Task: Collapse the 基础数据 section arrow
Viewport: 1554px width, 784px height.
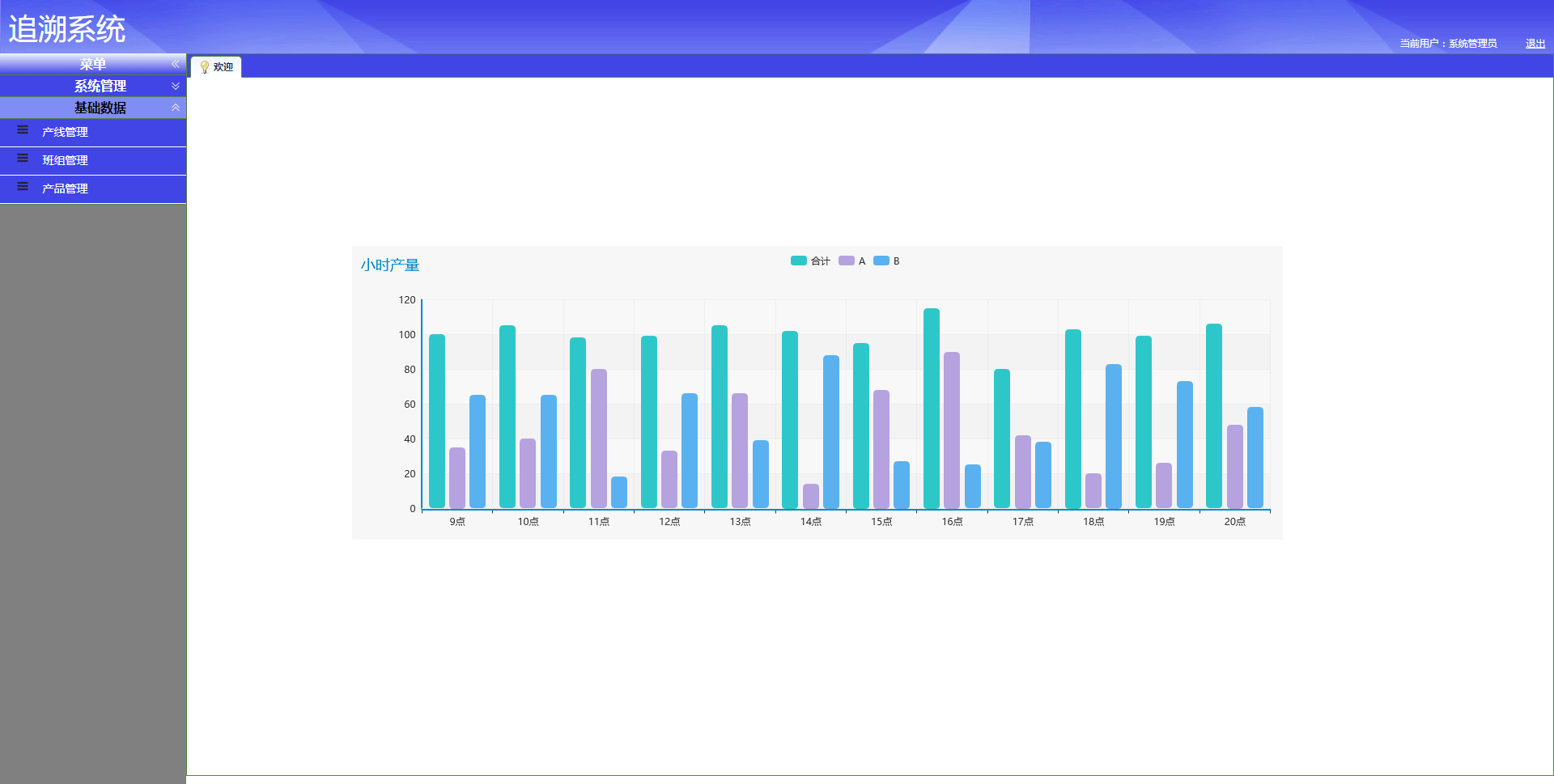Action: [x=175, y=108]
